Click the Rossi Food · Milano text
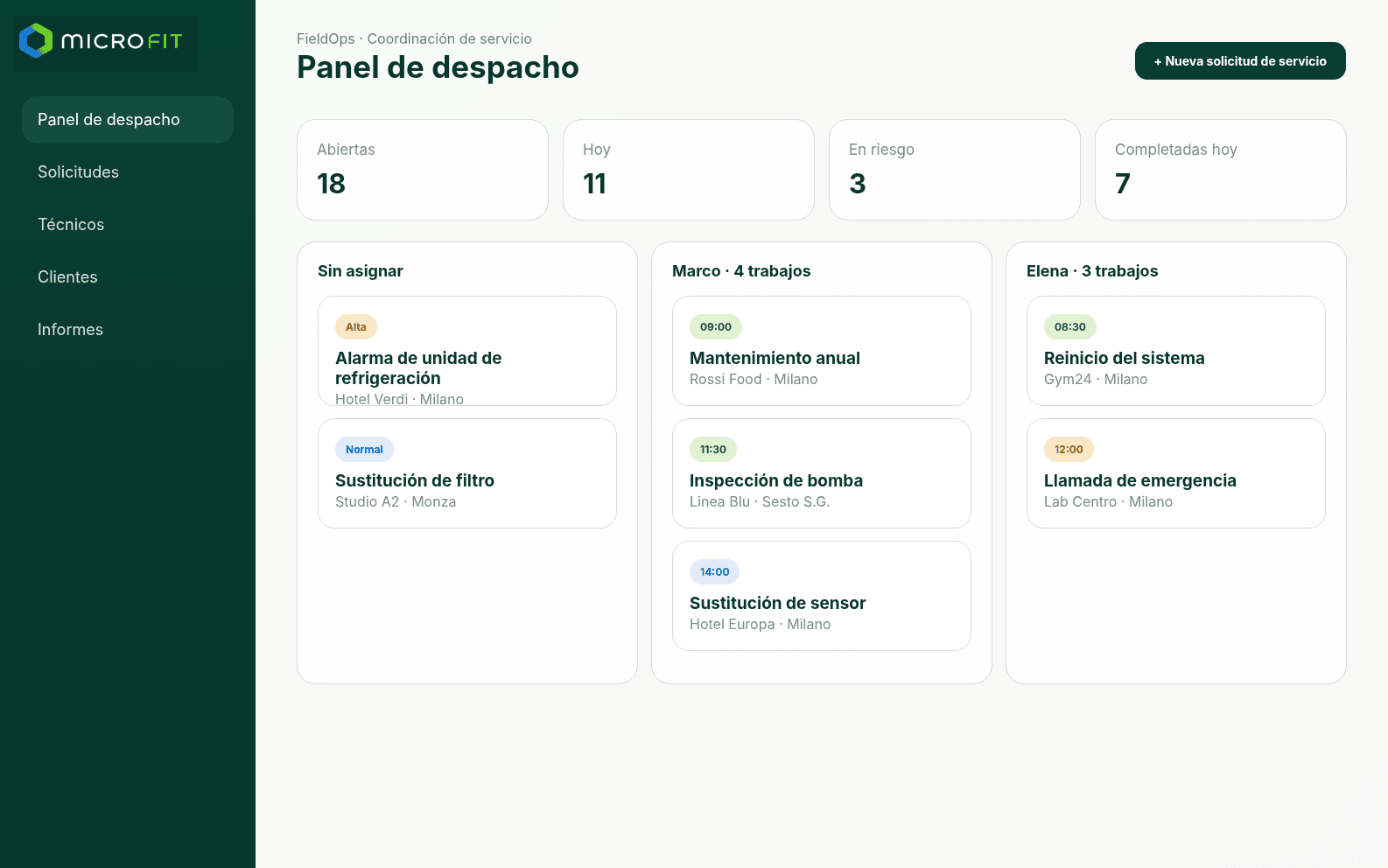1388x868 pixels. tap(754, 380)
